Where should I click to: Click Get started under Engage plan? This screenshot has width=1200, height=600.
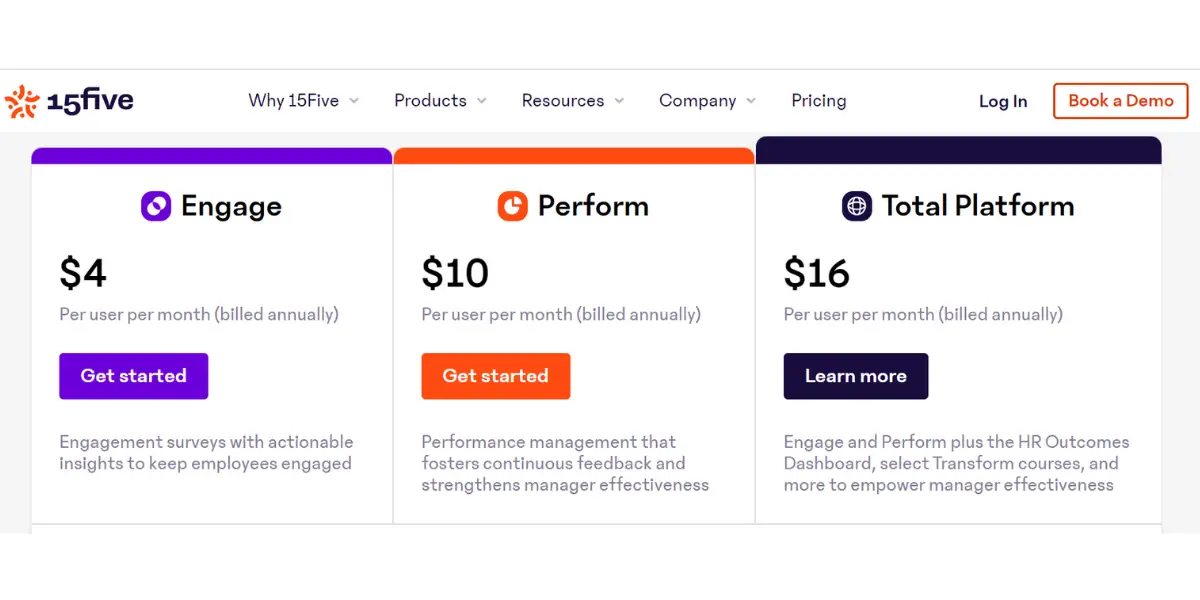(x=134, y=376)
